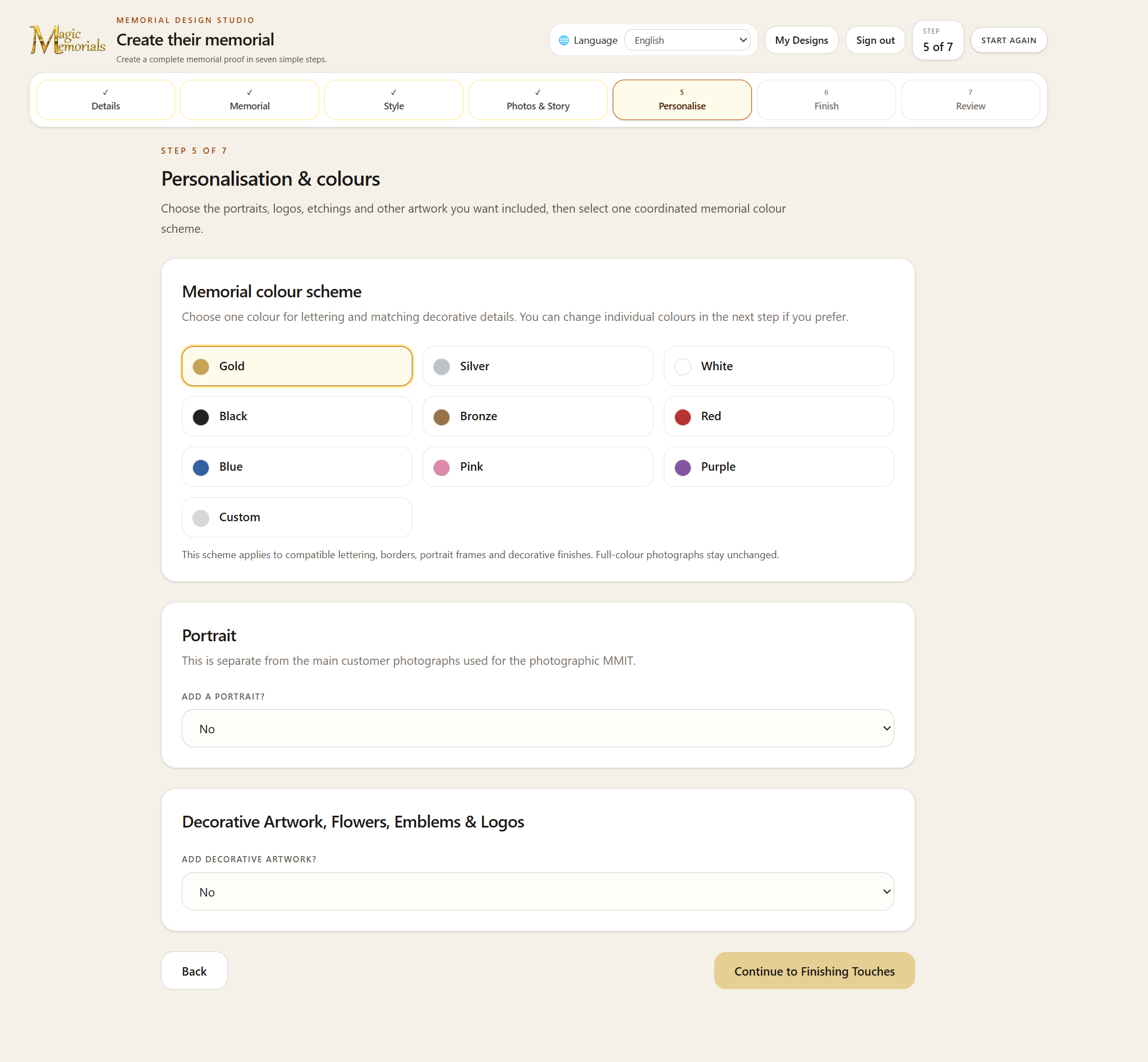Go to the Memorial step tab

coord(250,100)
